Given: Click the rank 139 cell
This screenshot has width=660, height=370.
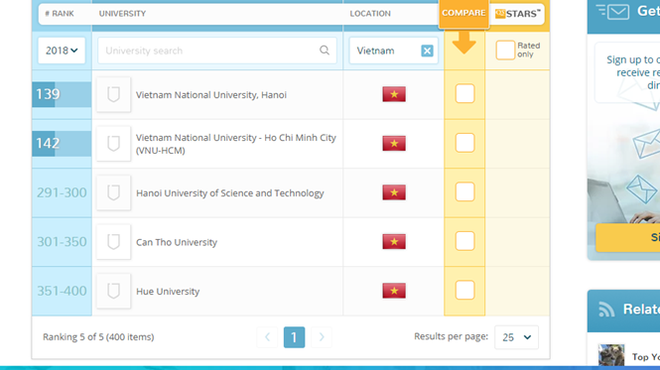Looking at the screenshot, I should (61, 94).
